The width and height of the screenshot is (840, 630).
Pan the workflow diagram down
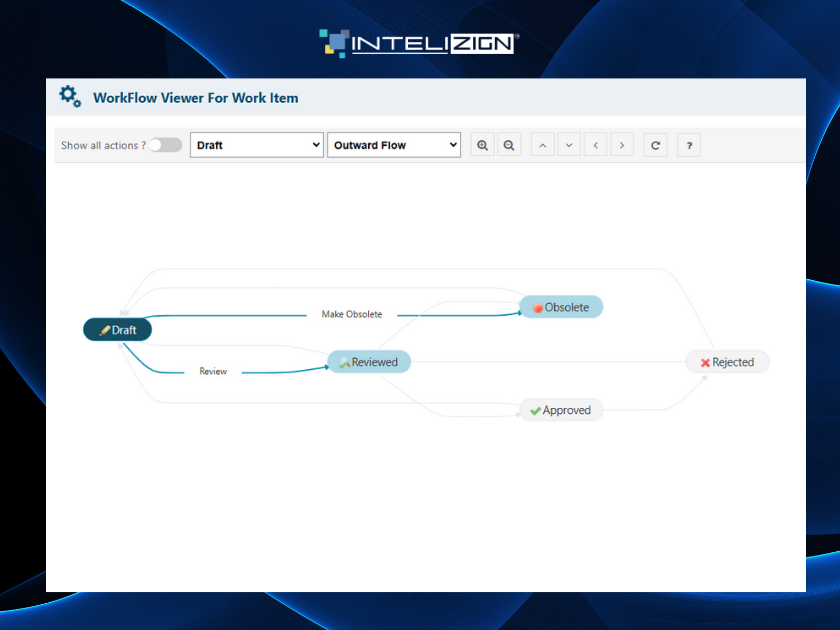pyautogui.click(x=569, y=145)
